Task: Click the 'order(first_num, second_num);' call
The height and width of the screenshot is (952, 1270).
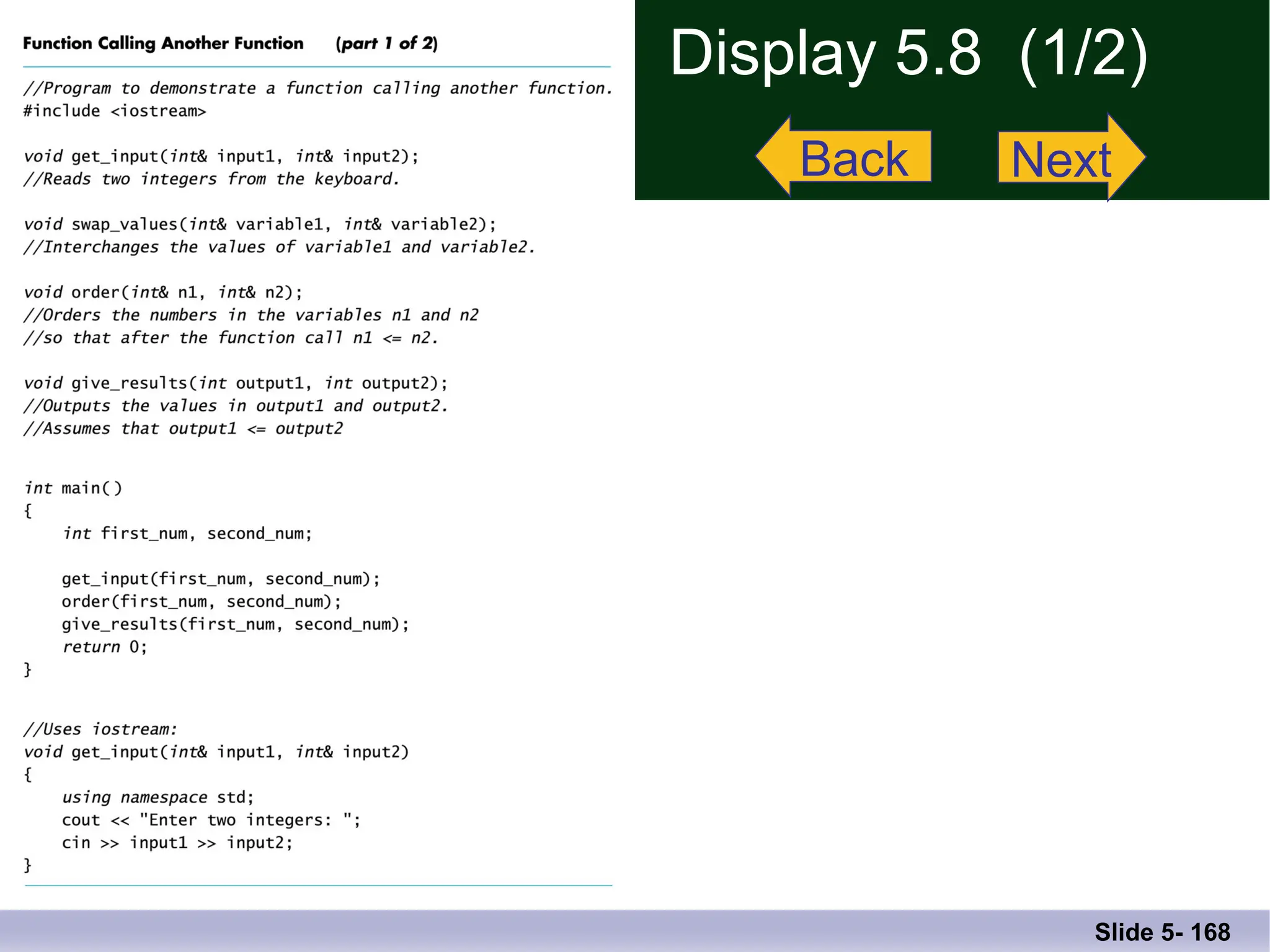Action: [x=202, y=602]
